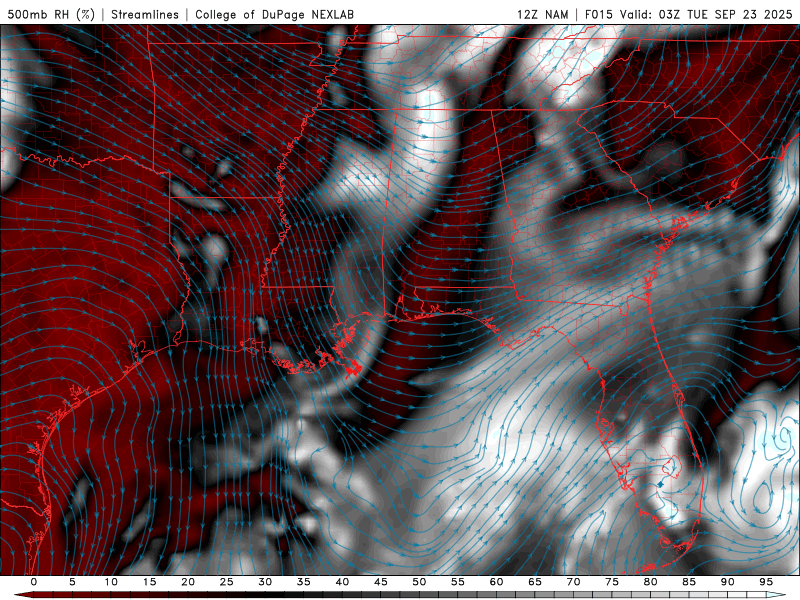The width and height of the screenshot is (800, 600).
Task: Click the "500mb RH (%)" title text
Action: point(52,14)
